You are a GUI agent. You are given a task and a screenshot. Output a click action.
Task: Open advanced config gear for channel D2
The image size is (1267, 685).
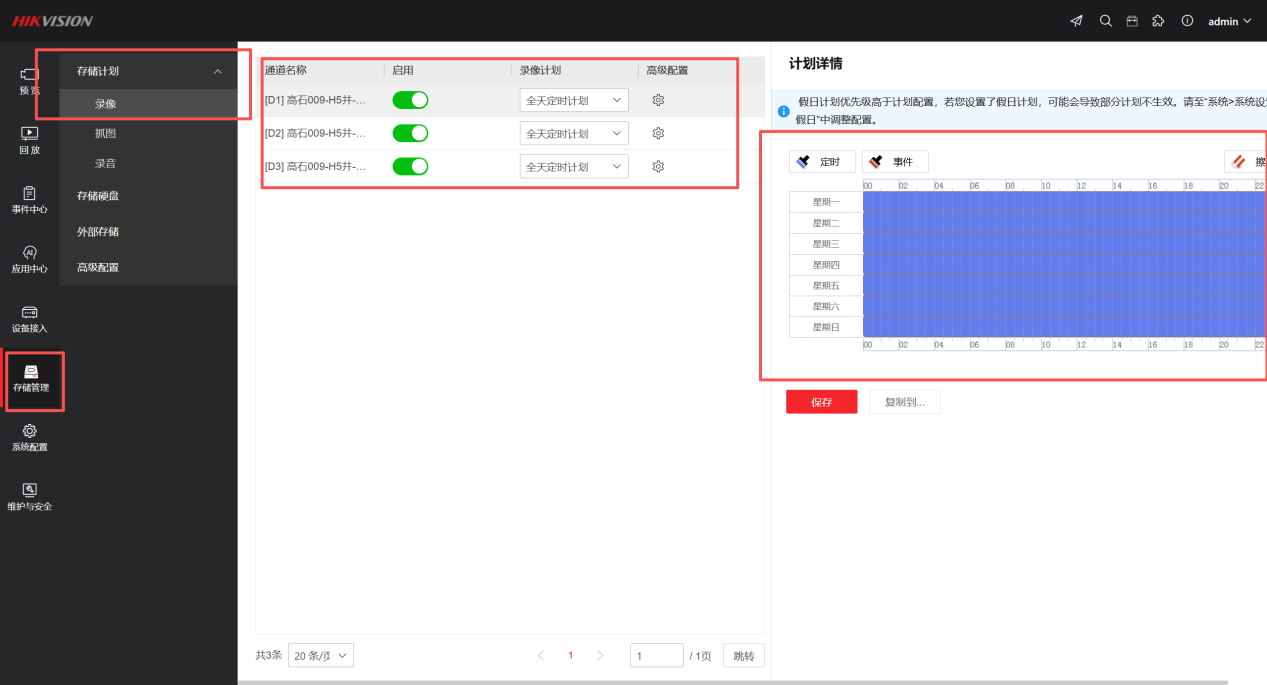click(x=658, y=133)
